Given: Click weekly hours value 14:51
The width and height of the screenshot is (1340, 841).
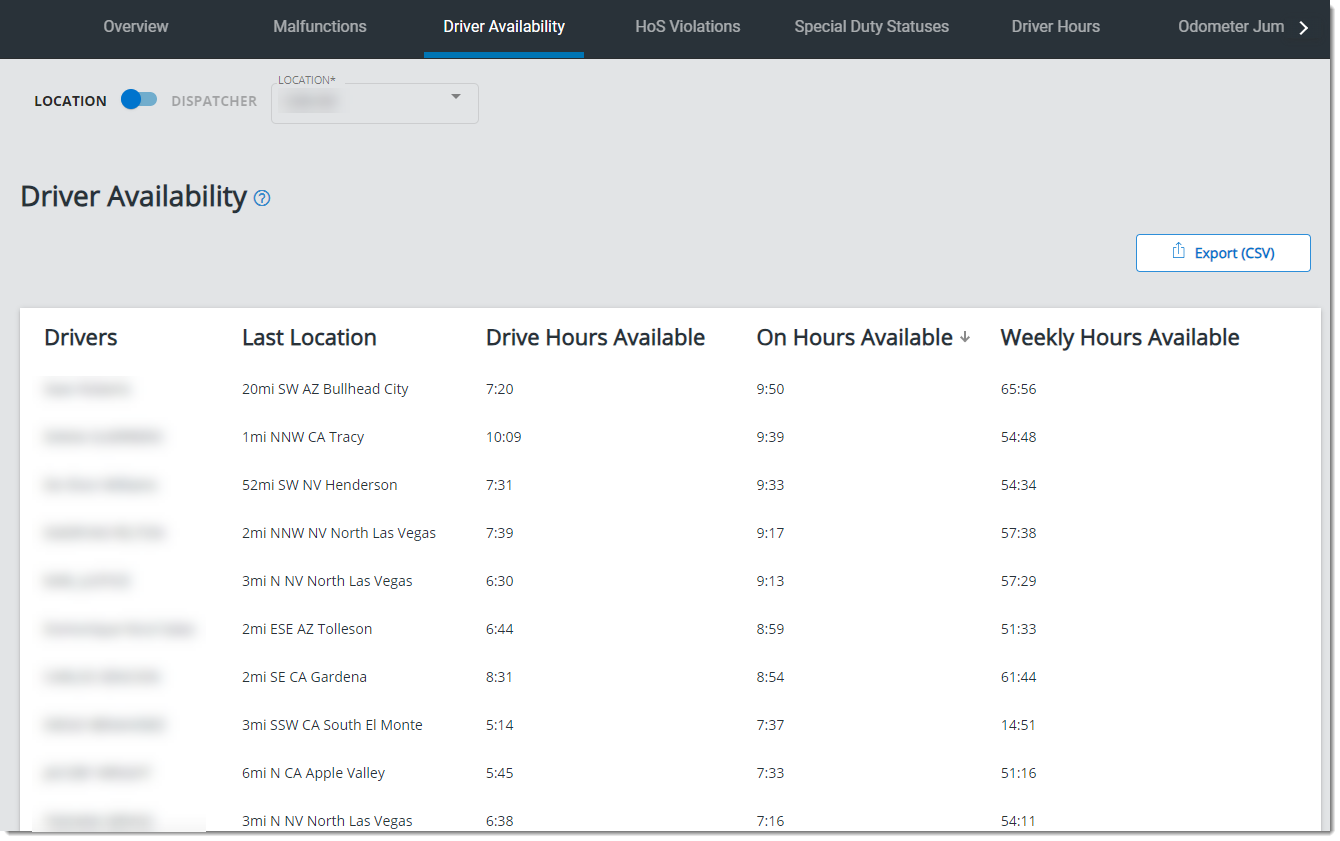Looking at the screenshot, I should [x=1019, y=725].
